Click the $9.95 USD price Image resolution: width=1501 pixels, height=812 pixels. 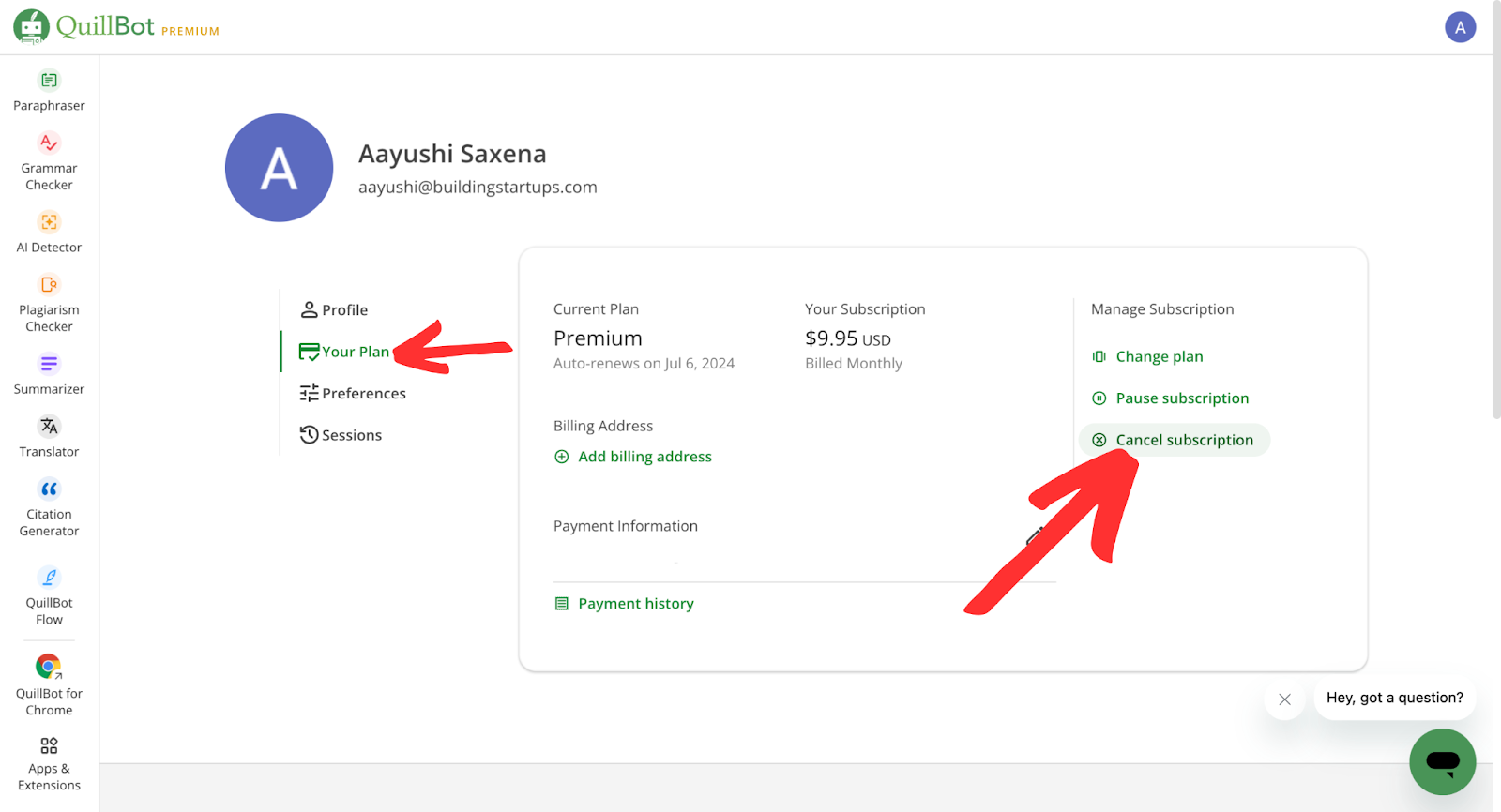click(x=848, y=338)
